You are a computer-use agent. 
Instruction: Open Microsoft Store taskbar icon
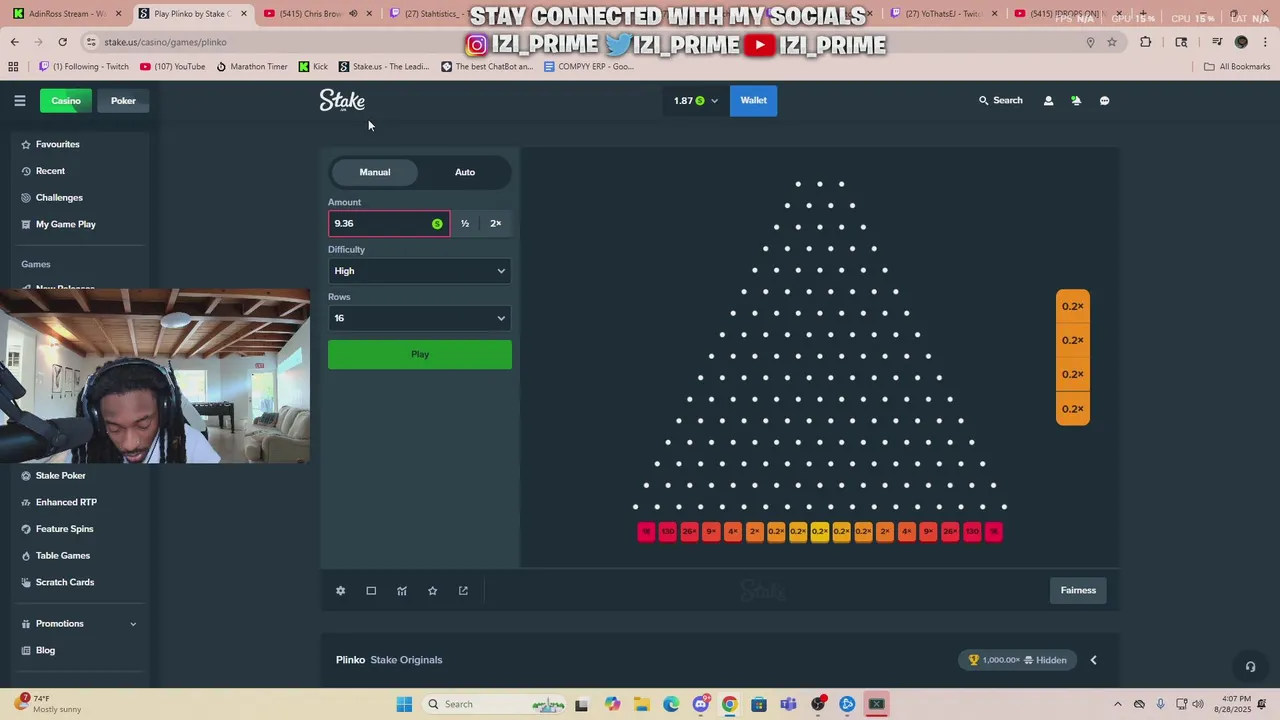759,704
